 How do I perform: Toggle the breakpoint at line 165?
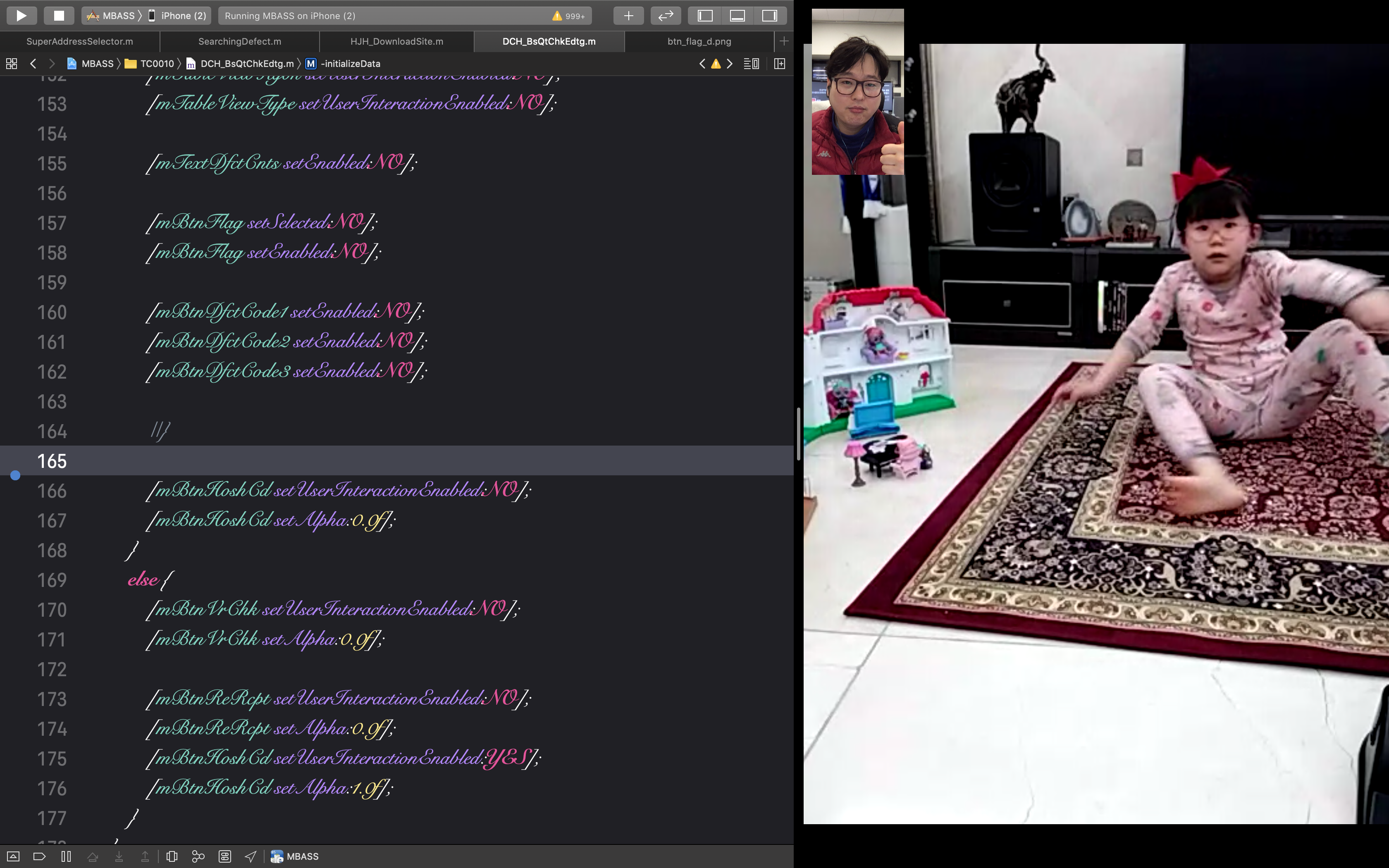[x=15, y=475]
